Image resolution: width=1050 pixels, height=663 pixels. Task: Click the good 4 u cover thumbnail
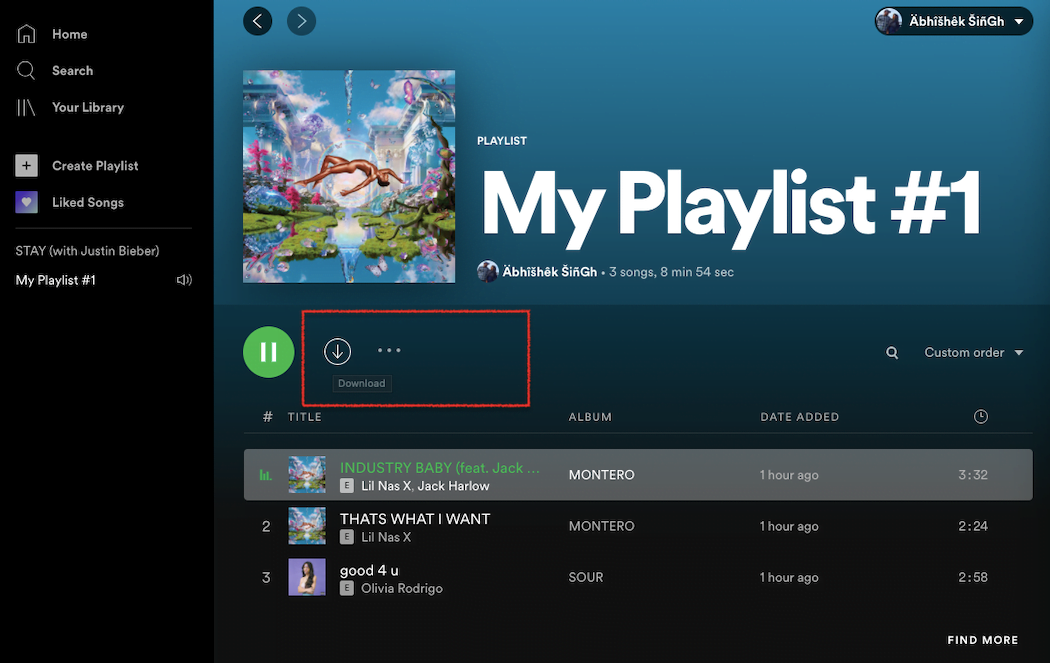(307, 577)
